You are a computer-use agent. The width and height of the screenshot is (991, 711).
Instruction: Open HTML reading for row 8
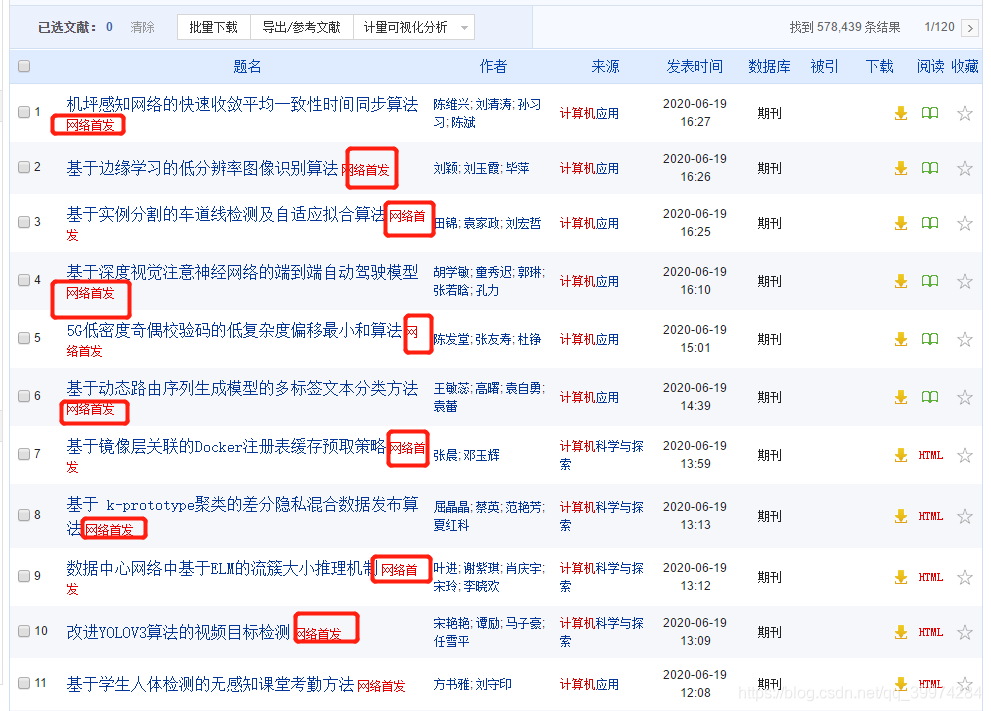pyautogui.click(x=930, y=516)
